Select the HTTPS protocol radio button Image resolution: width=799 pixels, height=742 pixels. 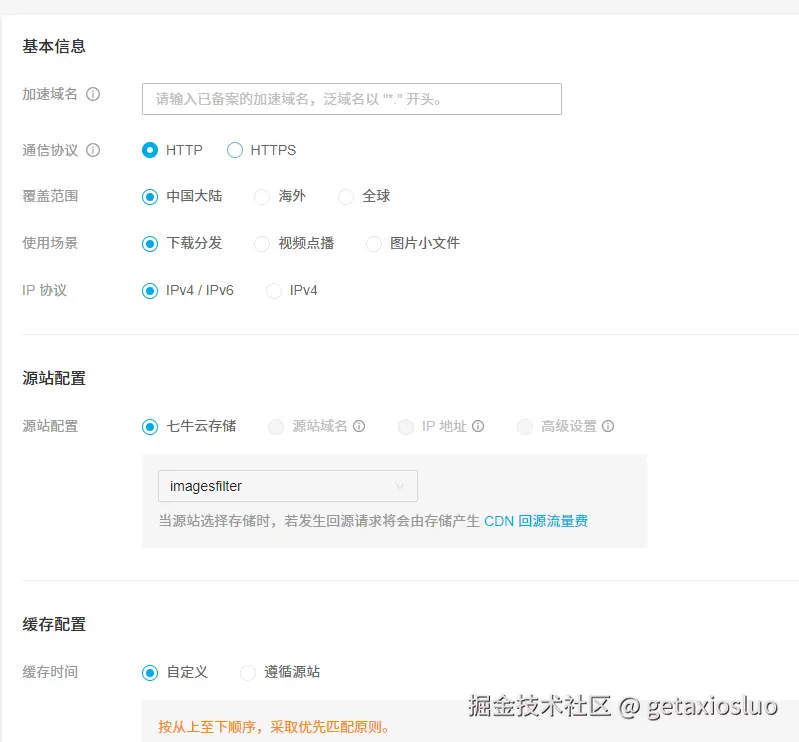click(234, 150)
